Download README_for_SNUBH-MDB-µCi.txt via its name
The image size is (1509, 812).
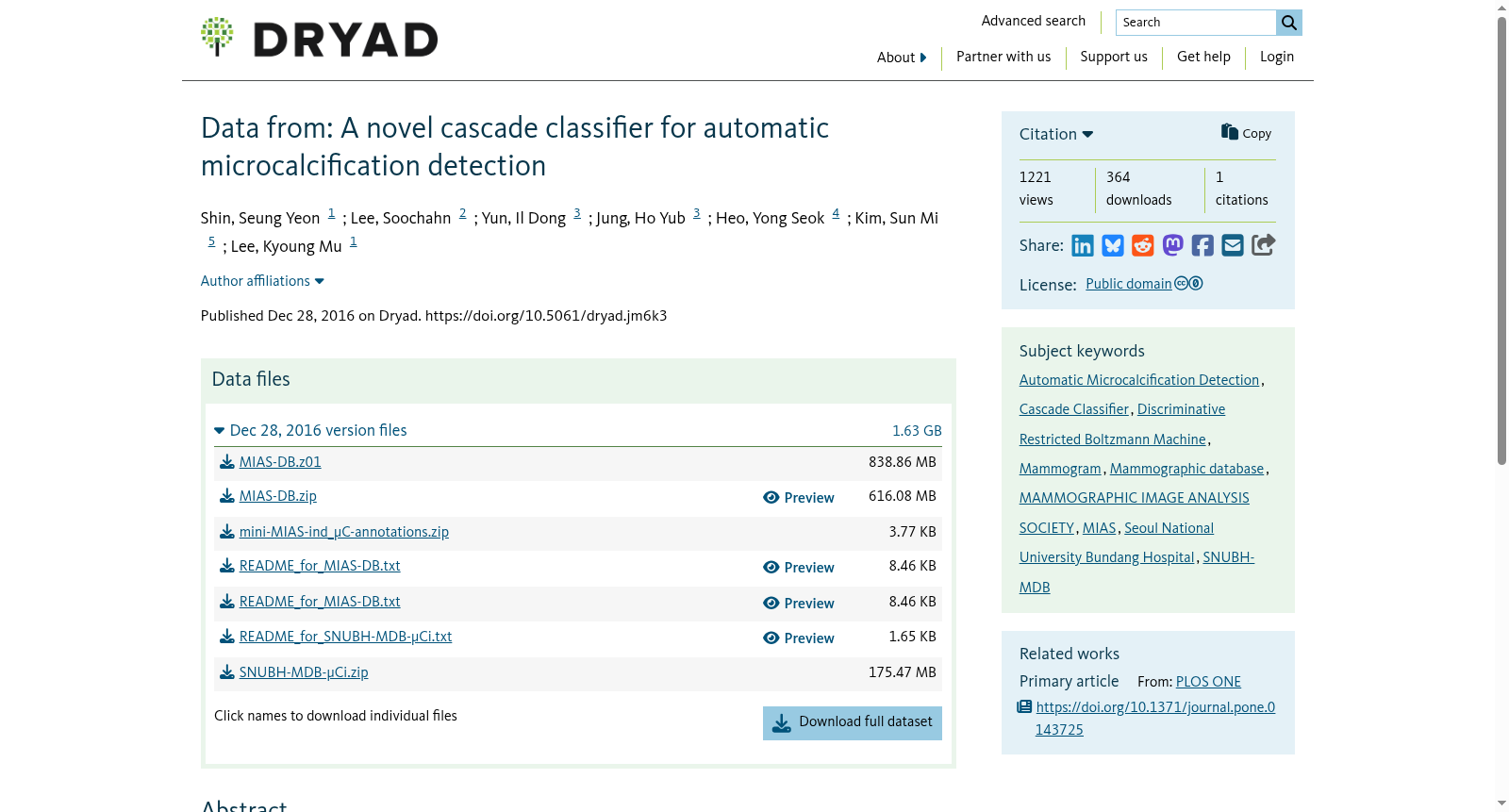(345, 637)
